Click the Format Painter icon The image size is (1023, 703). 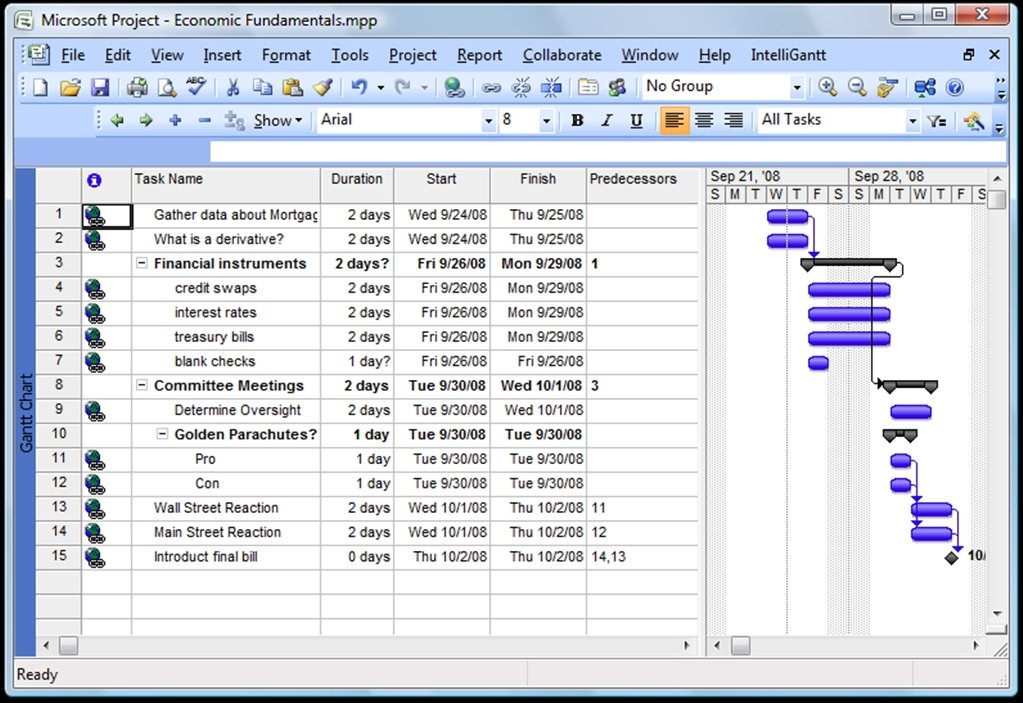pyautogui.click(x=322, y=87)
